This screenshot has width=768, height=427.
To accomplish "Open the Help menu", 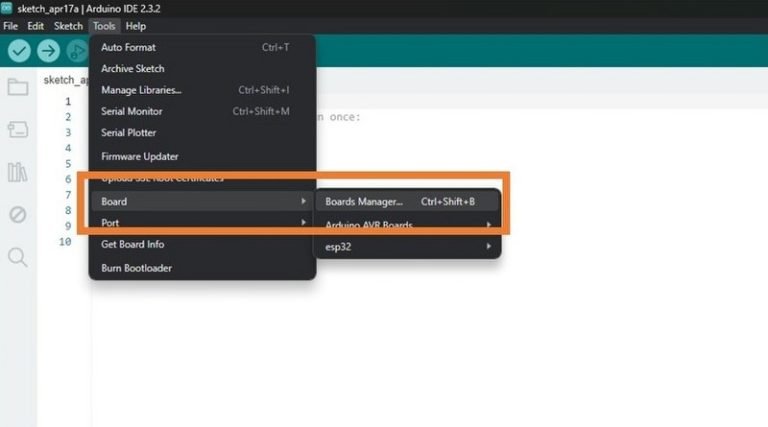I will point(136,26).
